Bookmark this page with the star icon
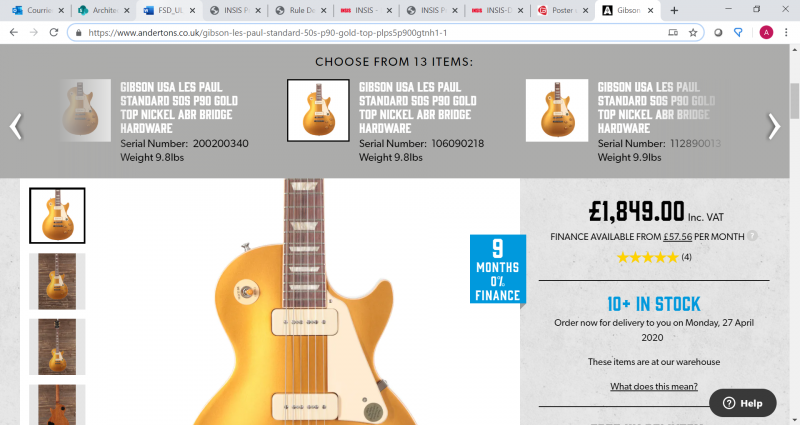Image resolution: width=800 pixels, height=425 pixels. point(693,33)
